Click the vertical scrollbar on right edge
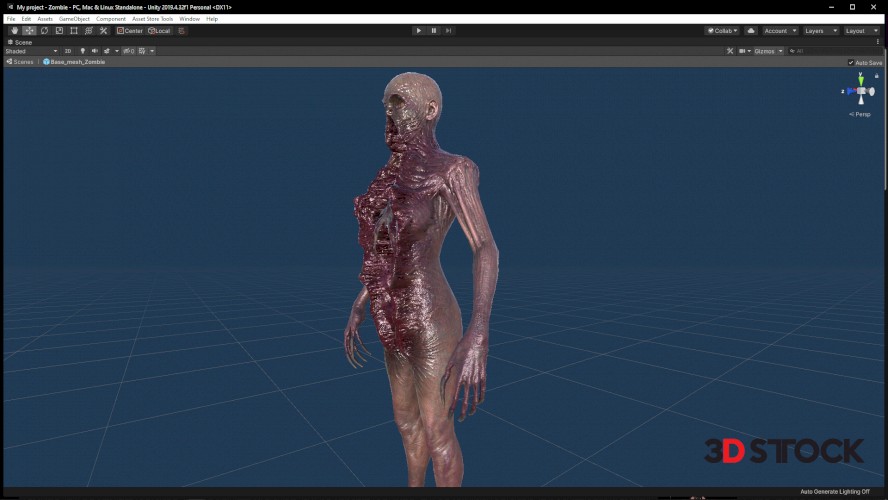 (x=885, y=119)
